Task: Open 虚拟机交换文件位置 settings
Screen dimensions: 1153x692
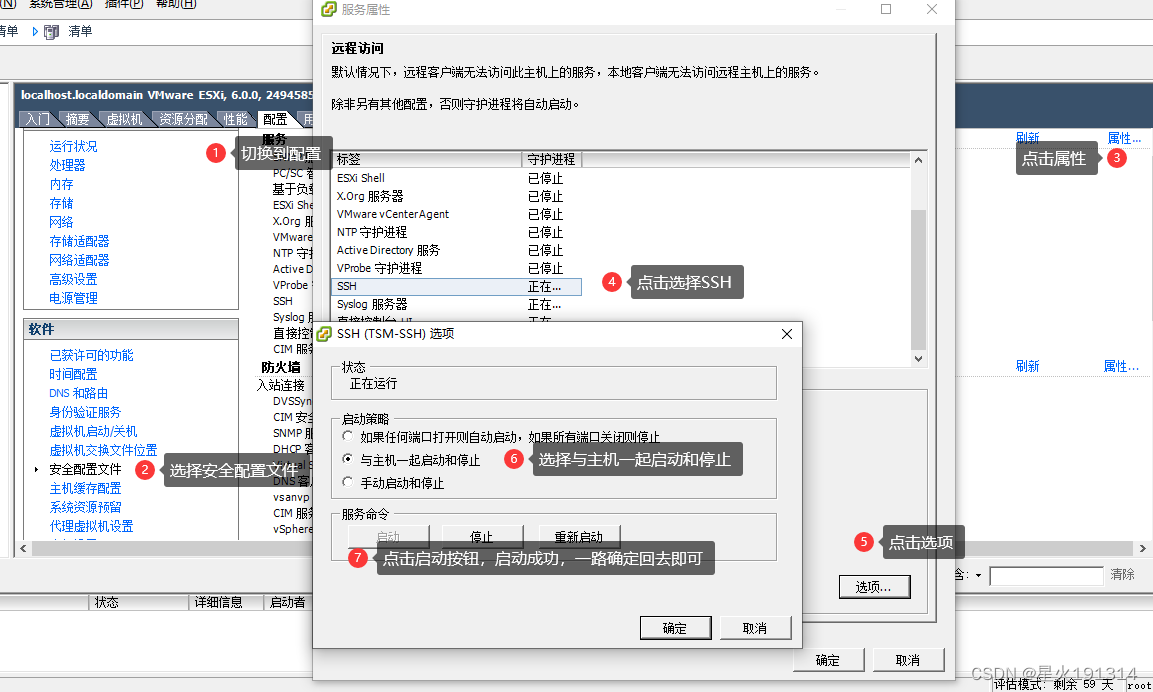Action: click(x=104, y=450)
